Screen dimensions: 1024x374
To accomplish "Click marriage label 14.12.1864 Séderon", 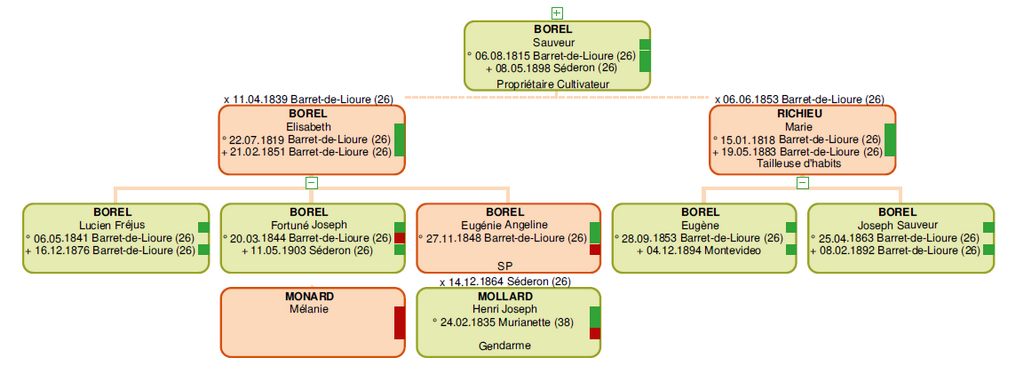I will [x=505, y=282].
